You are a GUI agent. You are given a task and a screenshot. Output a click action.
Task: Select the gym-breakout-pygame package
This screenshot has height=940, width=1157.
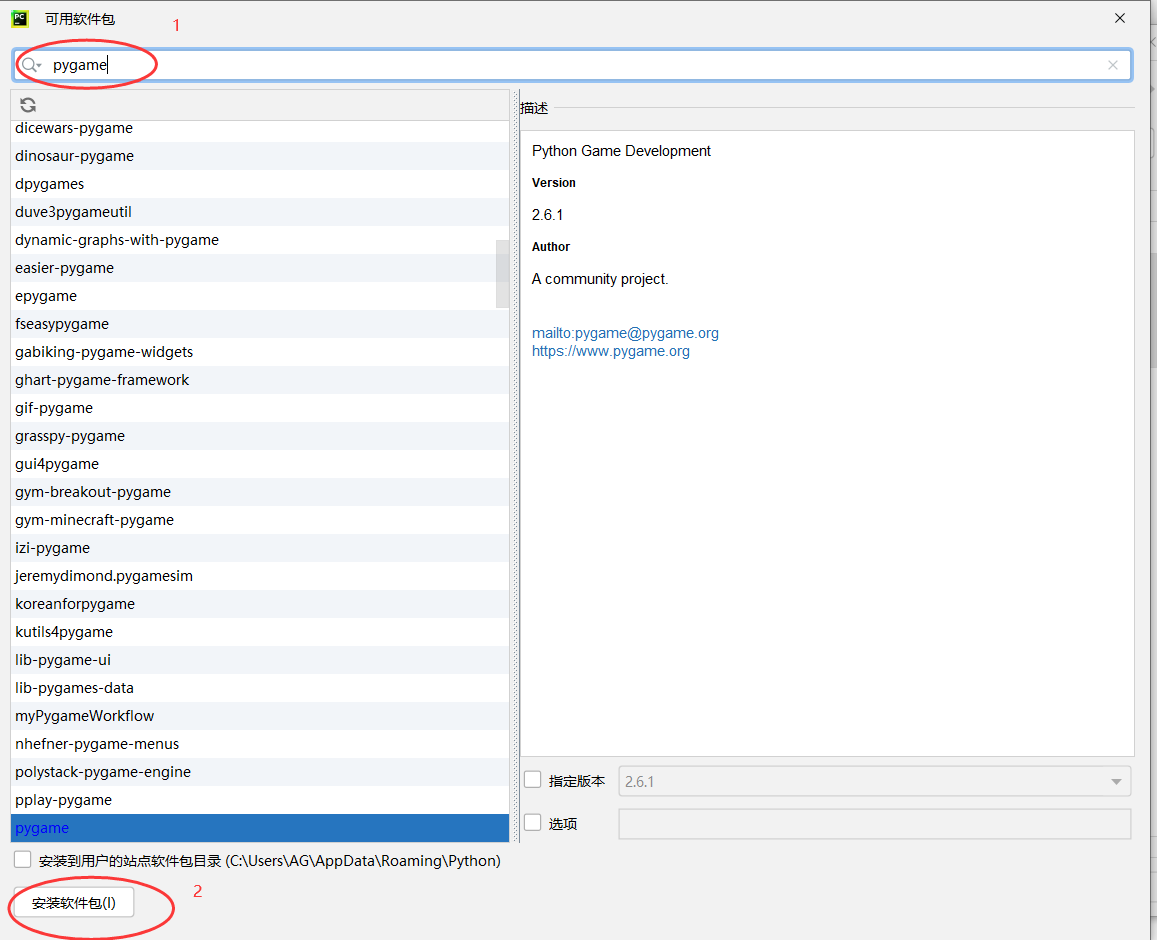click(260, 493)
